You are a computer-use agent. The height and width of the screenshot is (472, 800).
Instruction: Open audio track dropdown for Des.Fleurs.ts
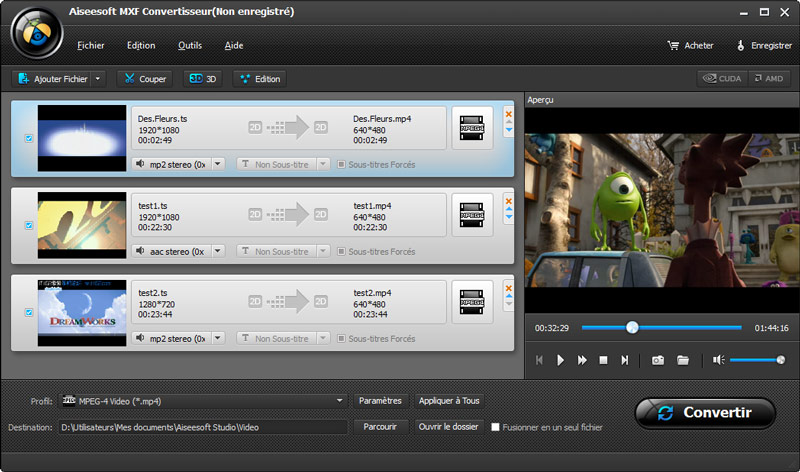click(x=218, y=164)
